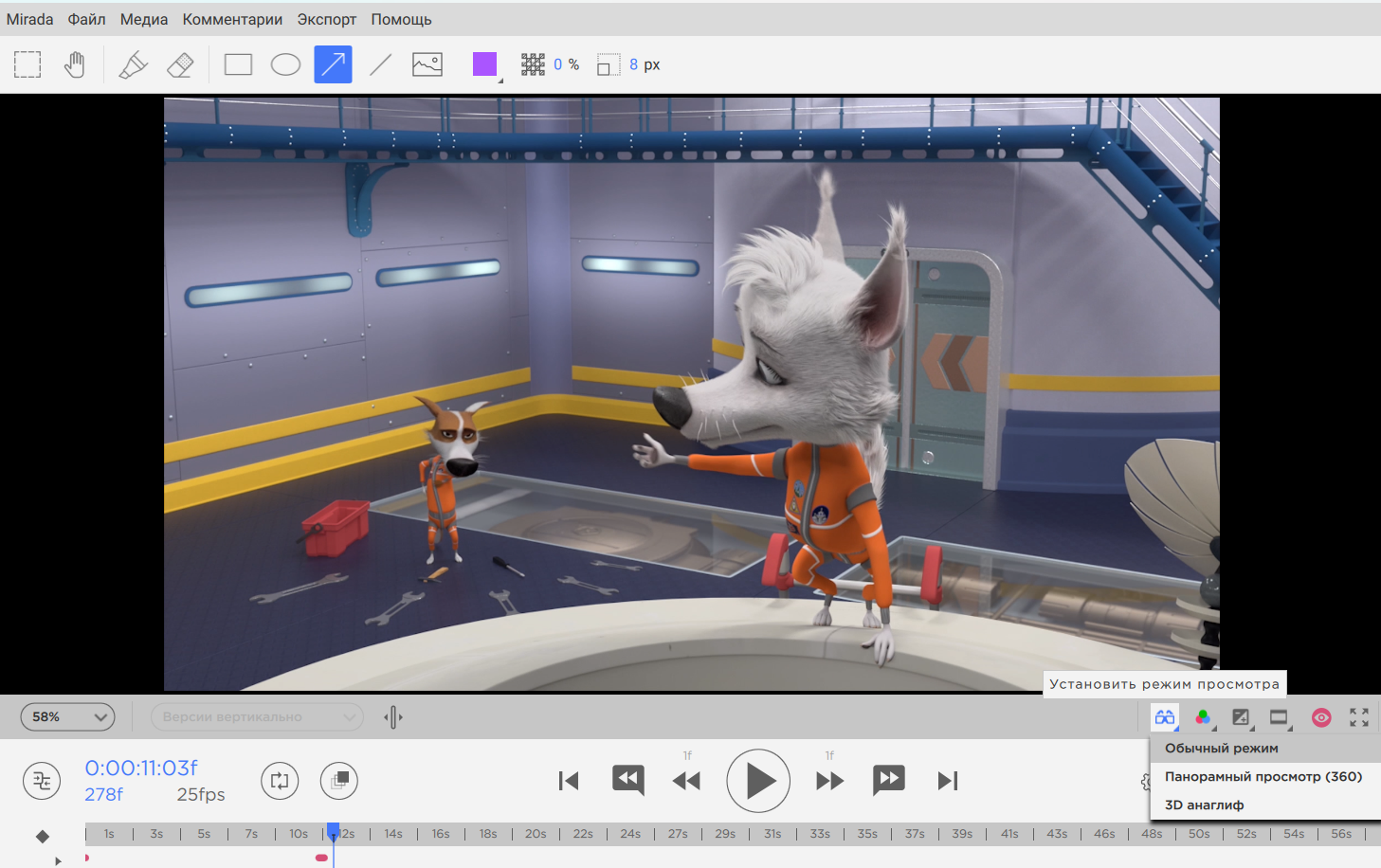Click the blue playhead on the timeline
The image size is (1381, 868).
coord(333,832)
